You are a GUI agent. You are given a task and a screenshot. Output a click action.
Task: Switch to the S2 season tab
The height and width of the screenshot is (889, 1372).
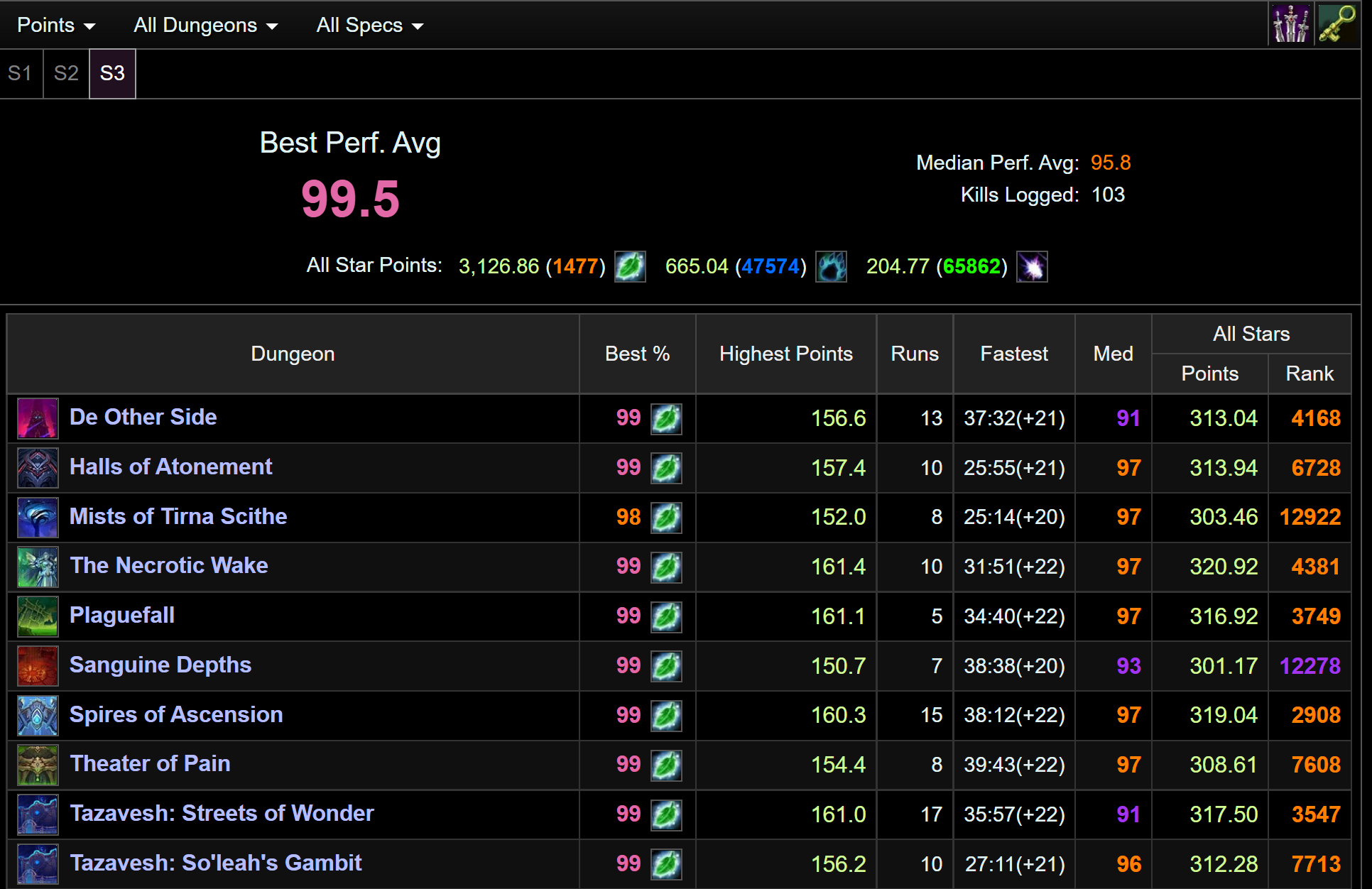(x=65, y=73)
